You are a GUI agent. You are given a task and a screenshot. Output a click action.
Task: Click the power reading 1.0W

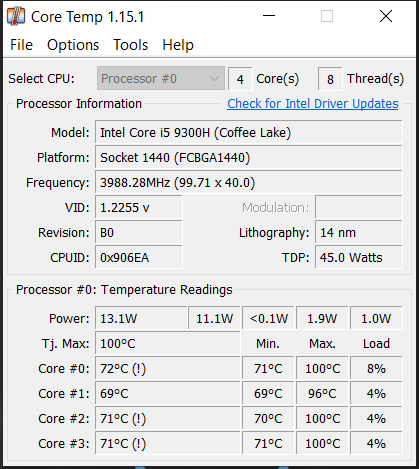[x=376, y=318]
